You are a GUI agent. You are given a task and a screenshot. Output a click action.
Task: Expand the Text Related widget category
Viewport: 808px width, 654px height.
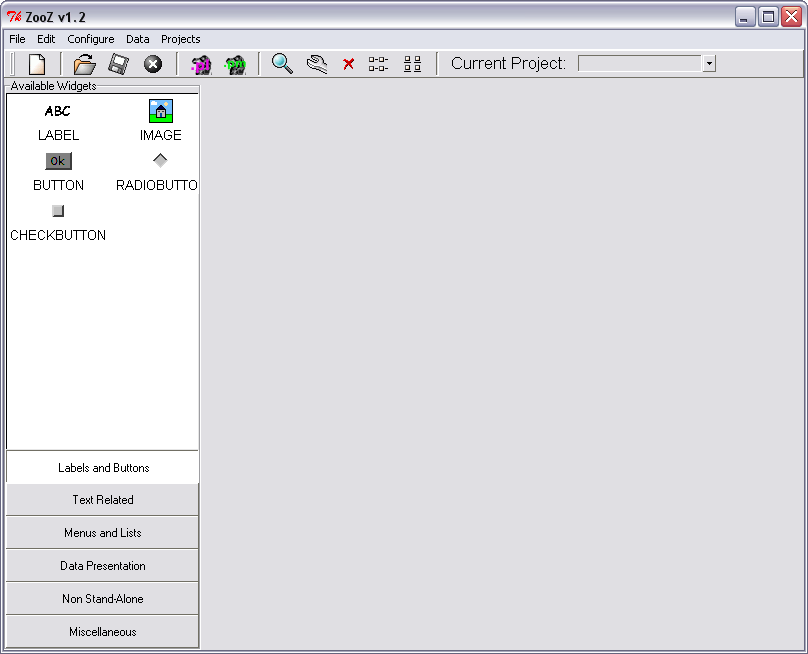pos(102,500)
